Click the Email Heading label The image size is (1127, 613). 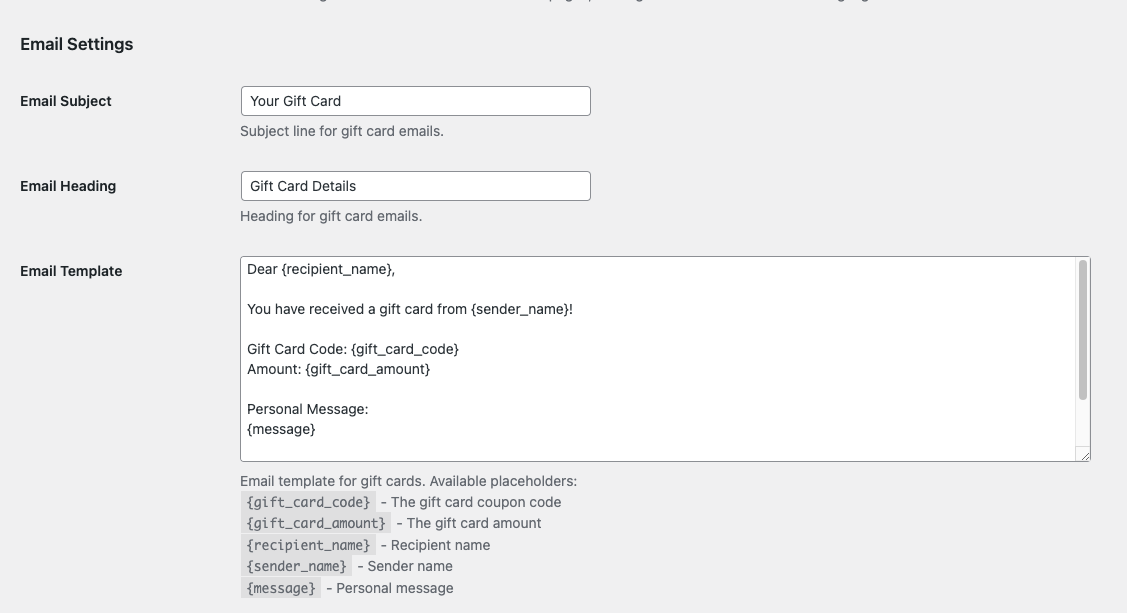click(x=68, y=186)
